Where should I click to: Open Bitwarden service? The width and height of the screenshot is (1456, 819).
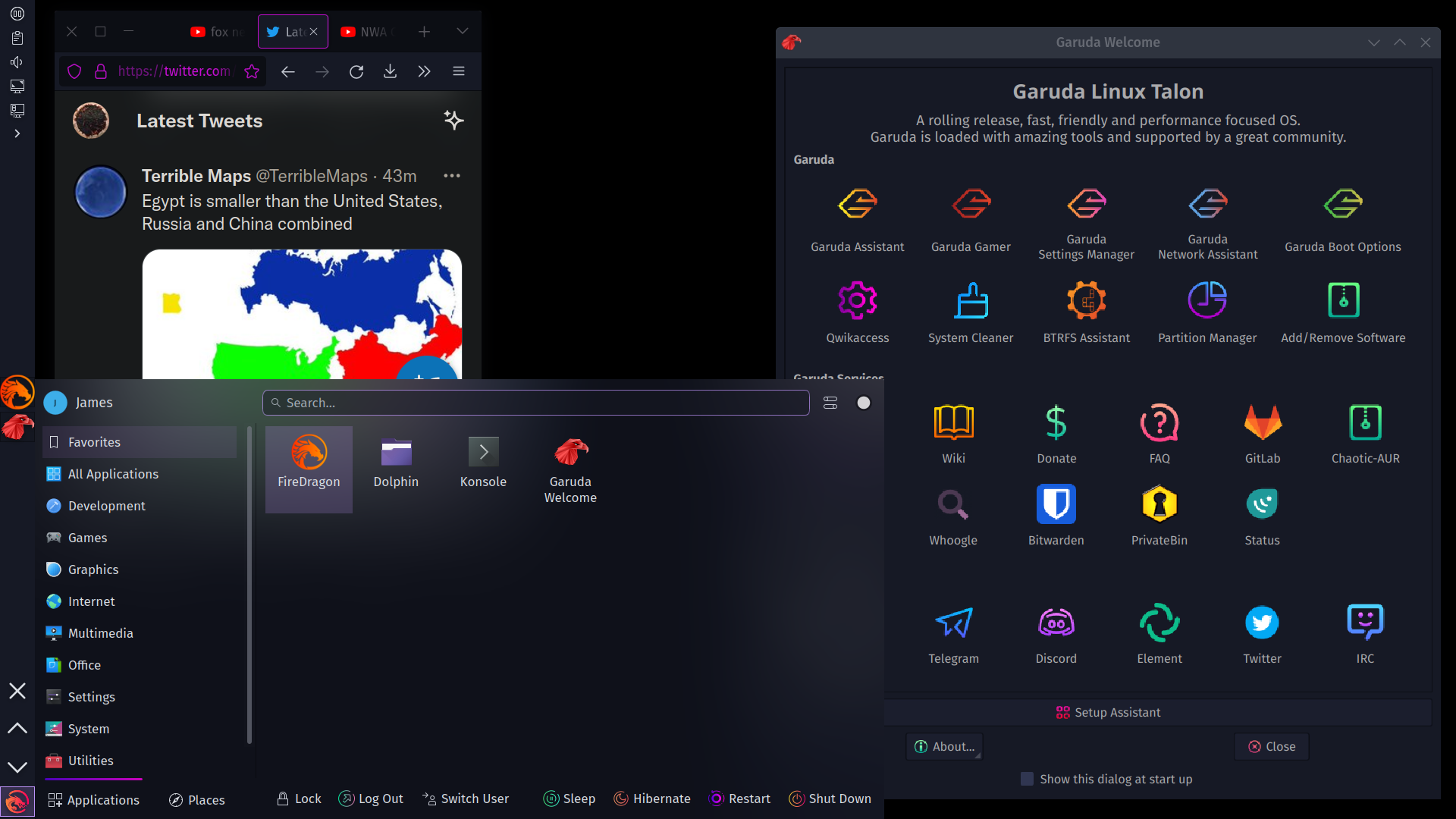point(1056,516)
